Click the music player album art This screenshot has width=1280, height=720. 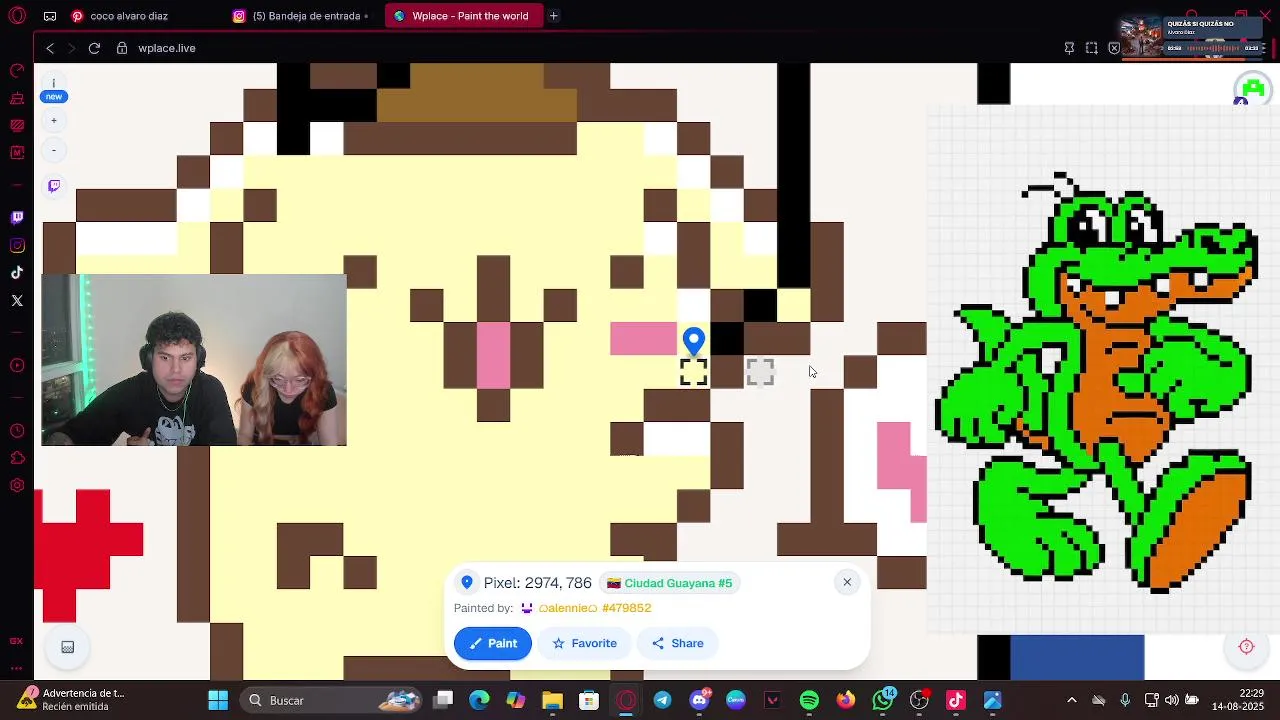click(1142, 38)
